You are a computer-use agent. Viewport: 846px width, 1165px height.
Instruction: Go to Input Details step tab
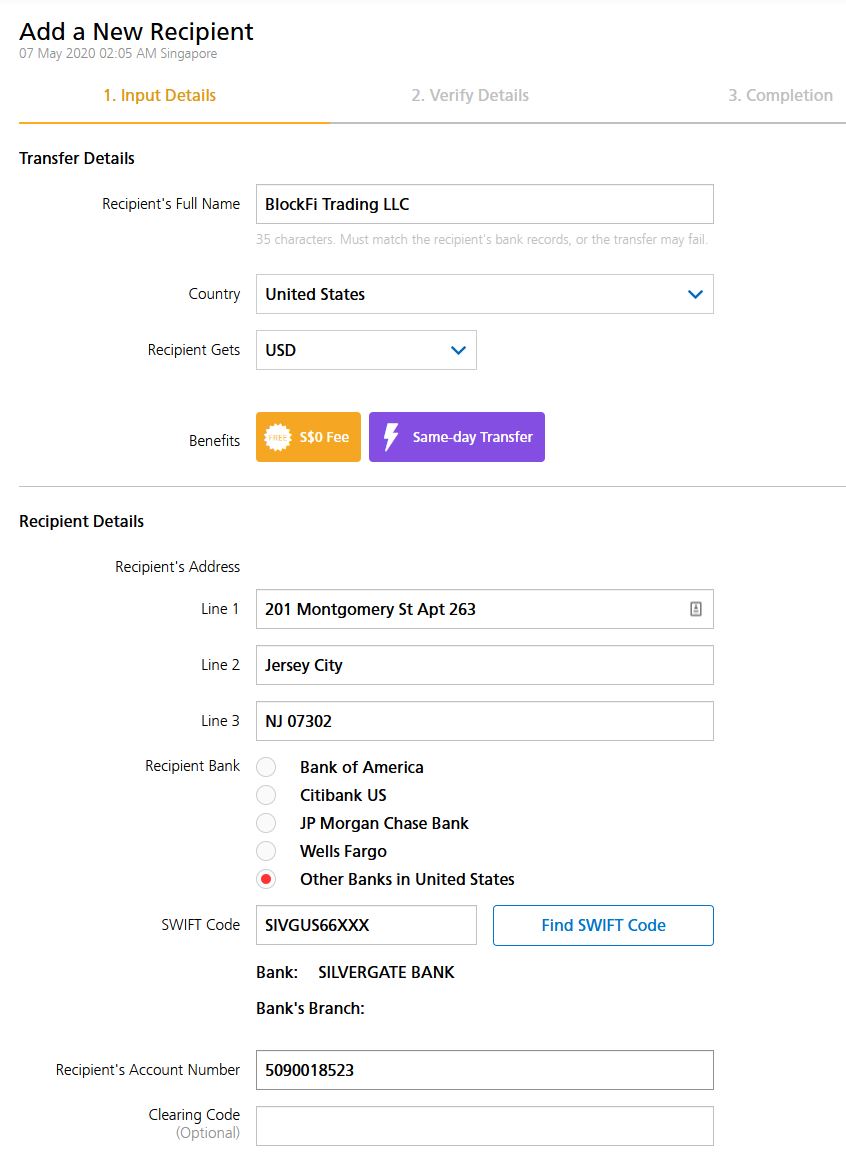coord(160,95)
